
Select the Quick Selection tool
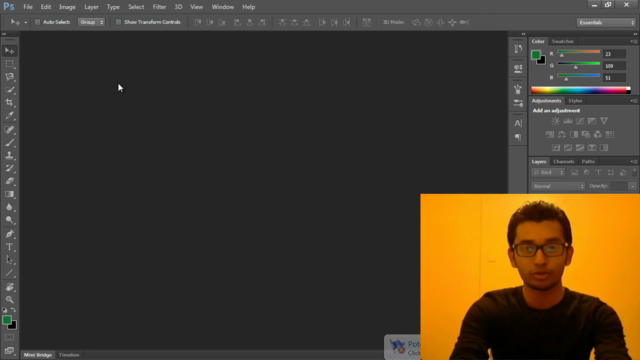9,89
